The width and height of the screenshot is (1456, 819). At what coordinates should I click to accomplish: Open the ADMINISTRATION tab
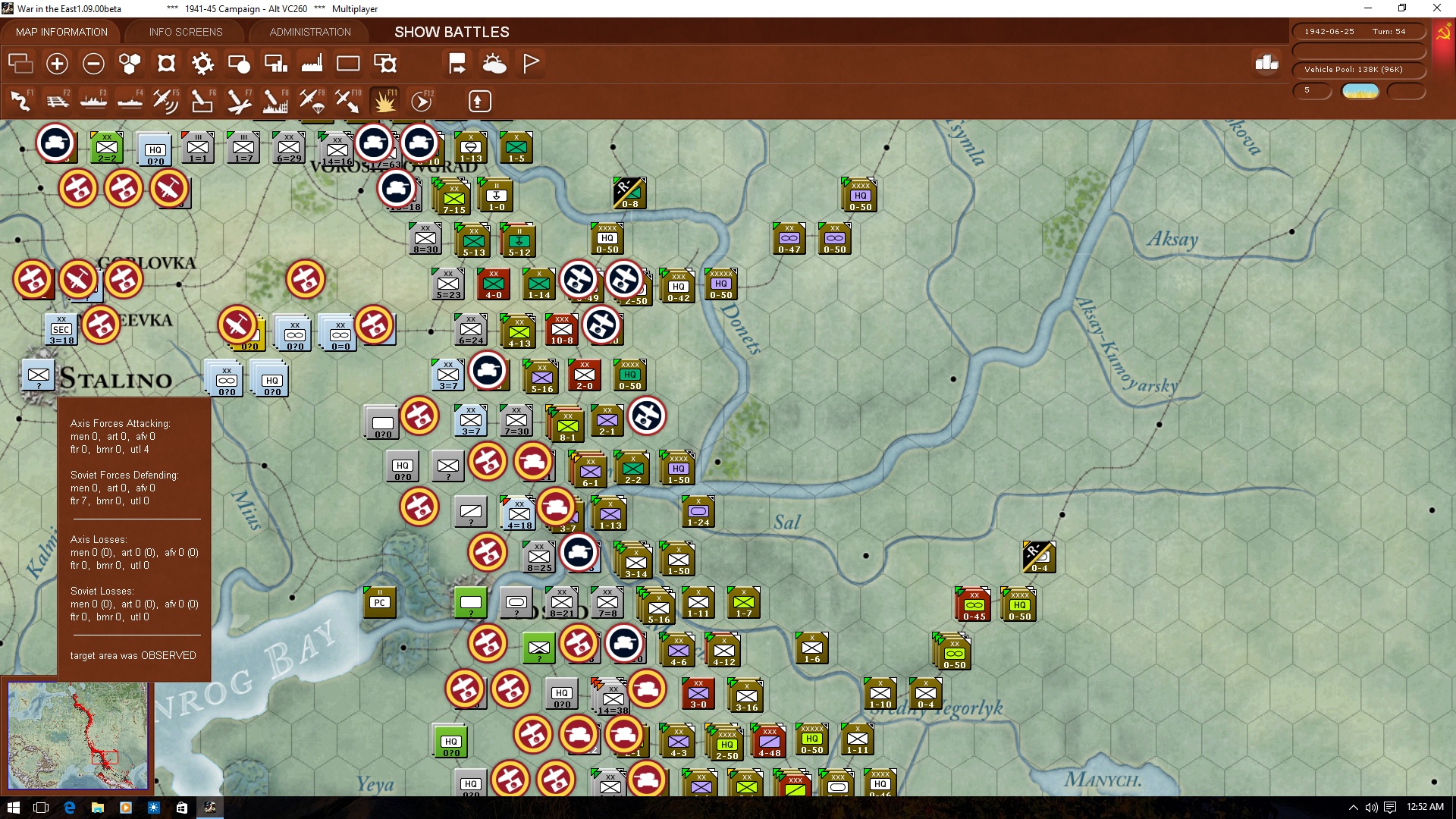(x=310, y=32)
